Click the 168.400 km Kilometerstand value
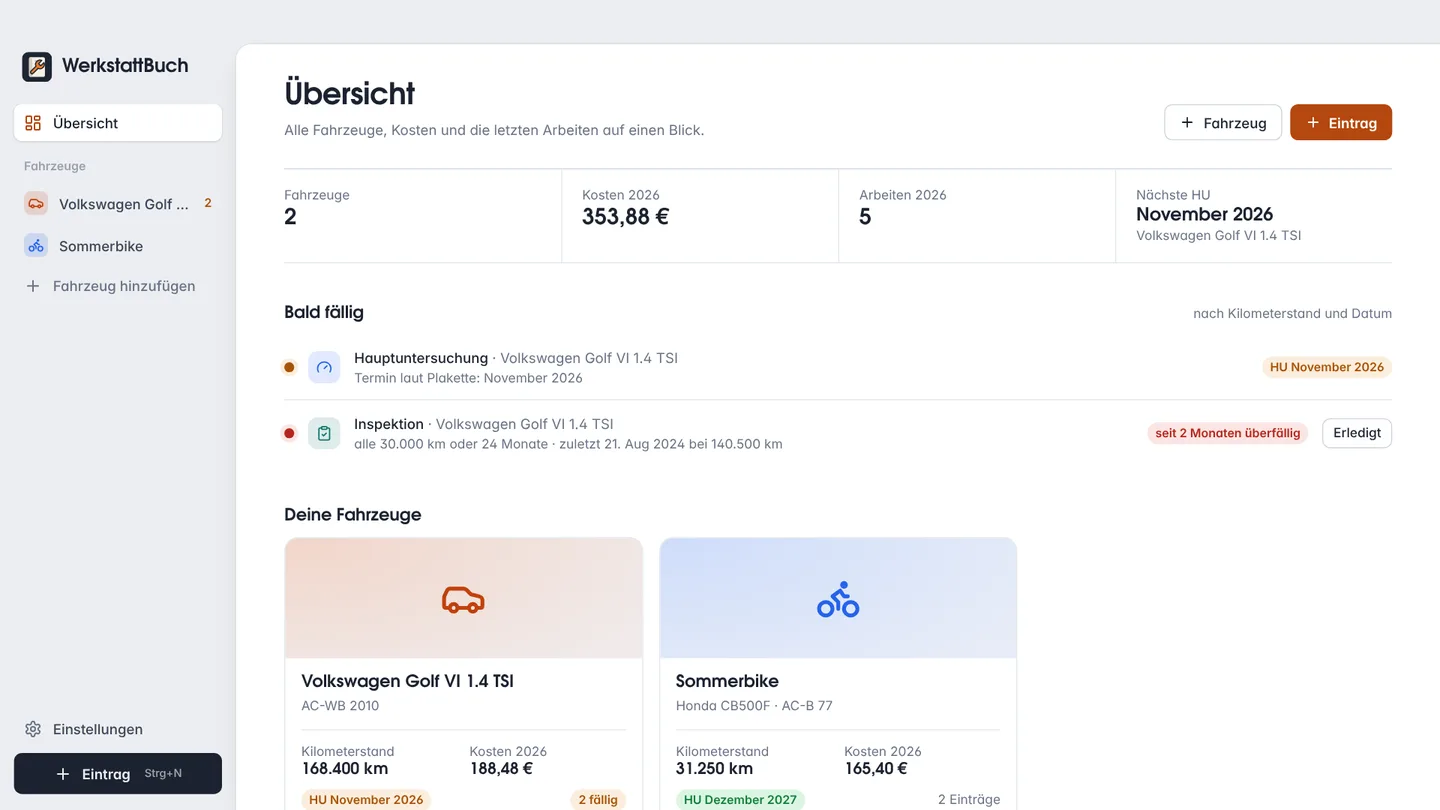Viewport: 1440px width, 810px height. pos(345,768)
